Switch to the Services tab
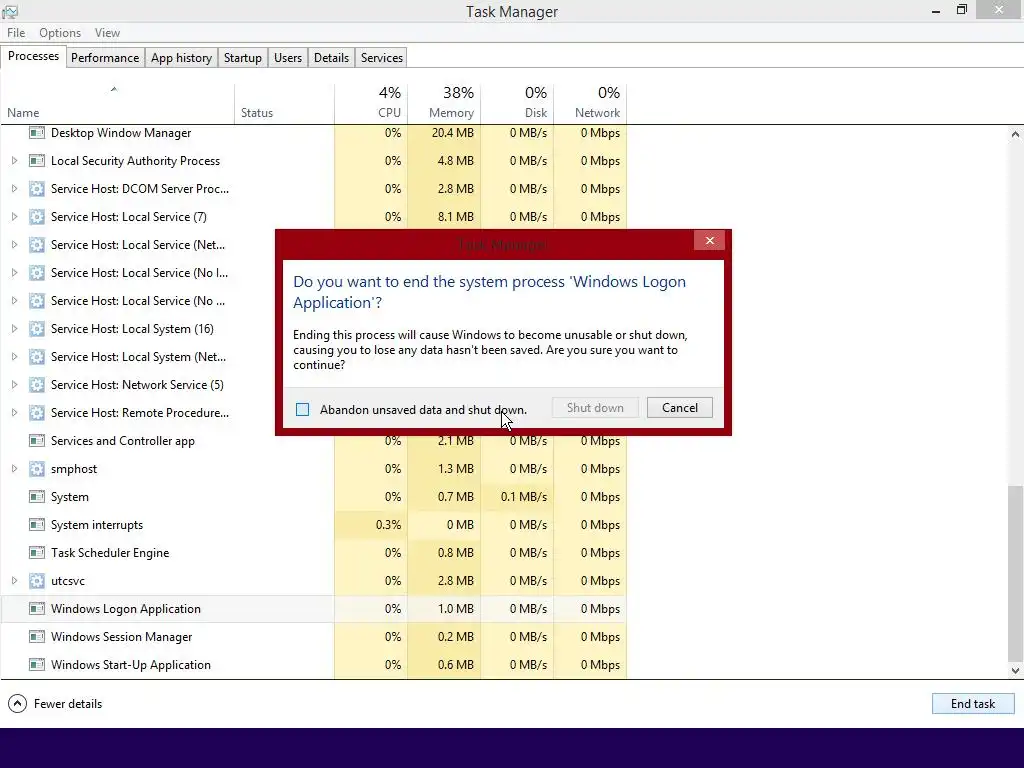Screen dimensions: 1024x768 pos(381,57)
